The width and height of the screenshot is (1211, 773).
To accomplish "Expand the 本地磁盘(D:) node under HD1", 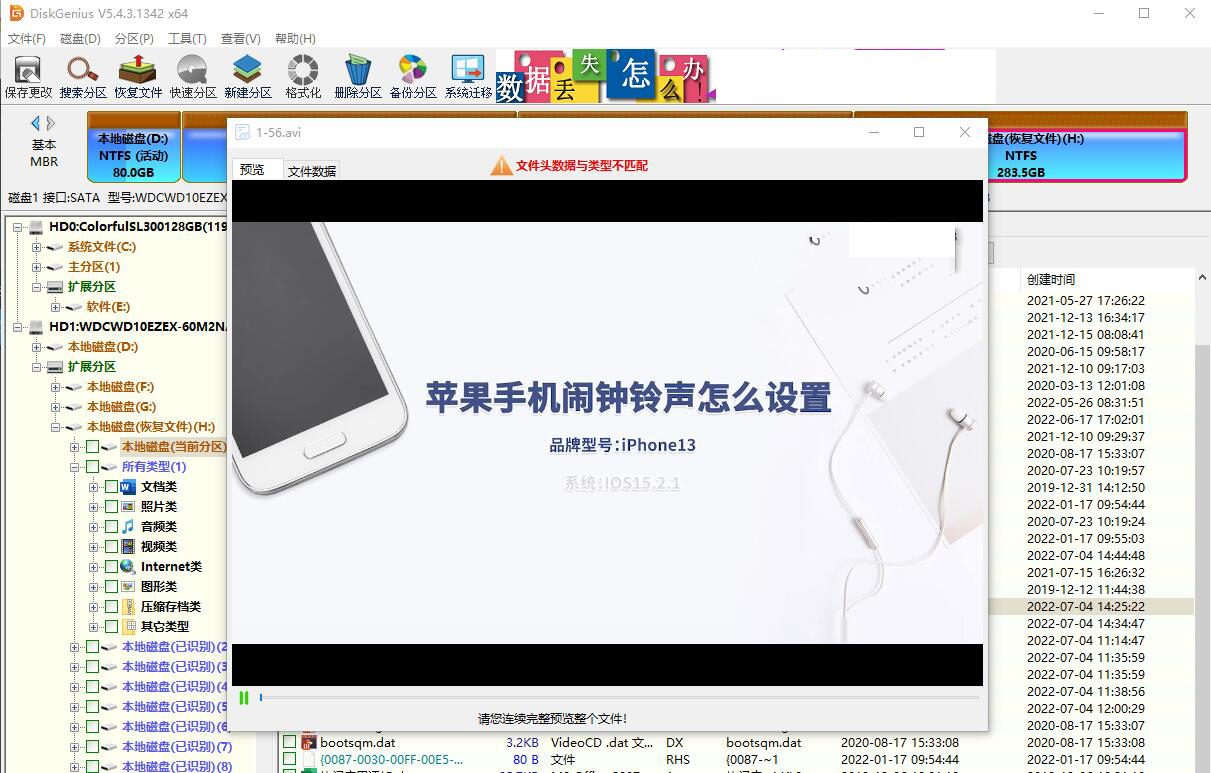I will click(37, 347).
